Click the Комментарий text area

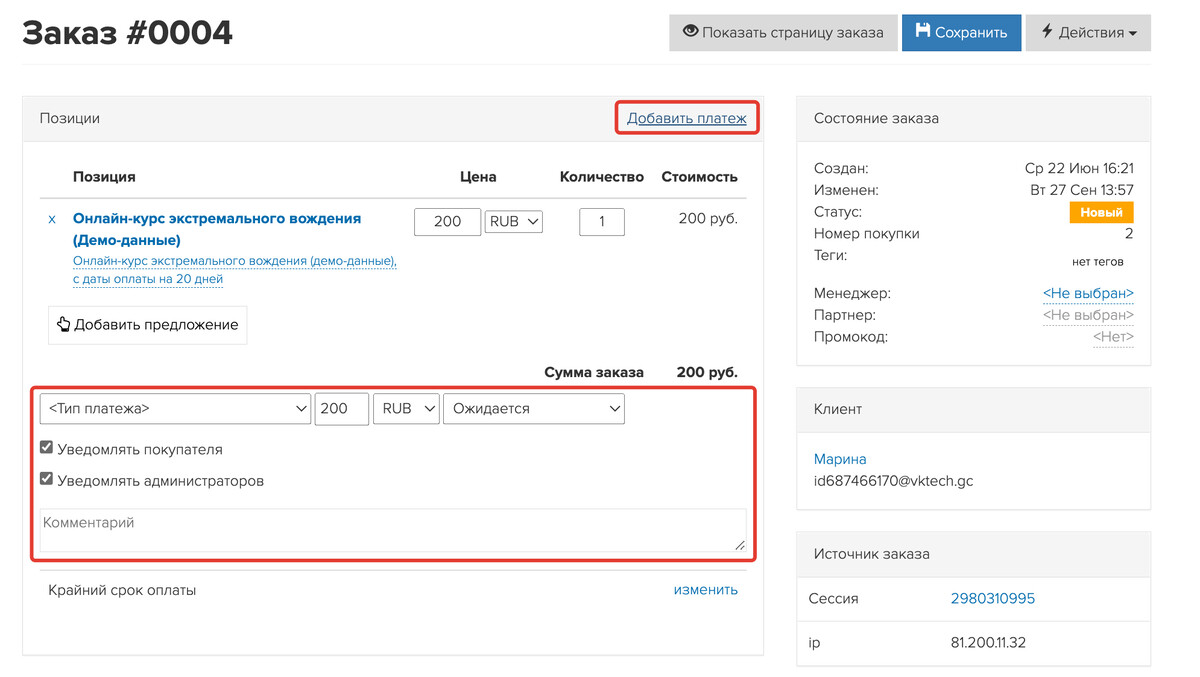pyautogui.click(x=393, y=530)
